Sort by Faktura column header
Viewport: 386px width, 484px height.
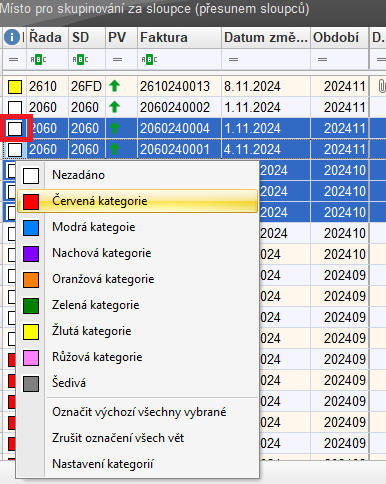[179, 37]
